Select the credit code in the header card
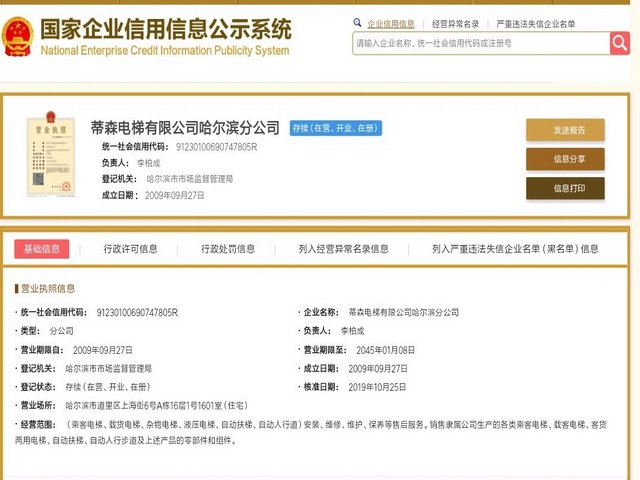 click(216, 147)
